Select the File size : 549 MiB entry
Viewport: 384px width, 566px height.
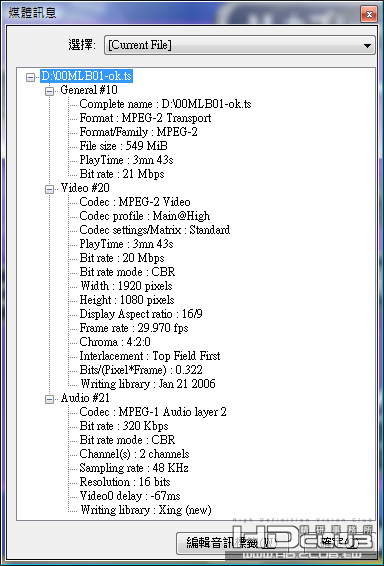(123, 146)
